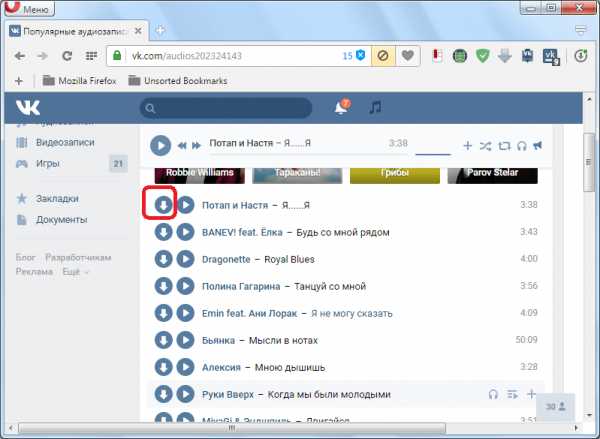Download Потап и Настя track
The height and width of the screenshot is (439, 600).
163,205
